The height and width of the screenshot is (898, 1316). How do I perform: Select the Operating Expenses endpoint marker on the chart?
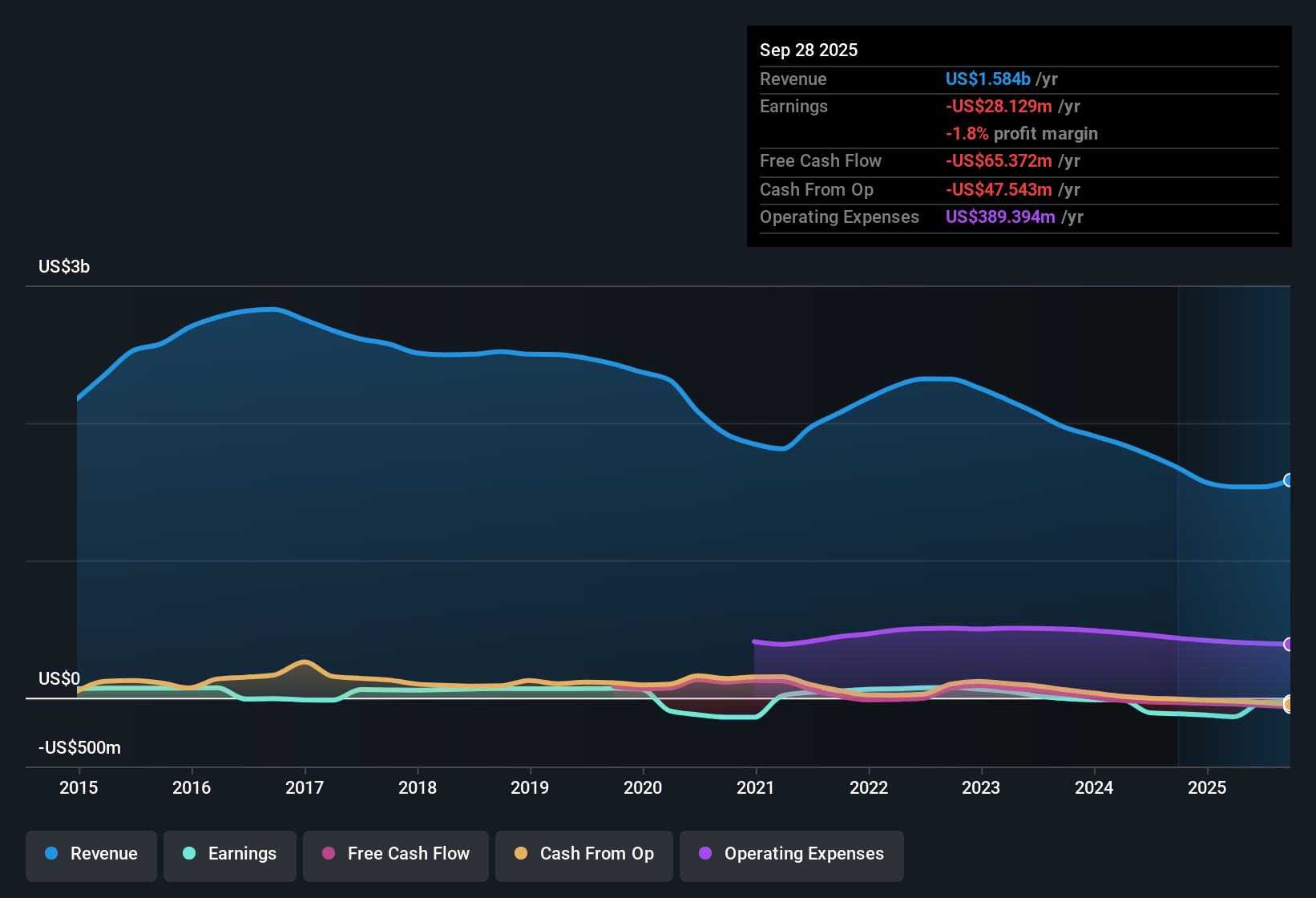(x=1289, y=645)
